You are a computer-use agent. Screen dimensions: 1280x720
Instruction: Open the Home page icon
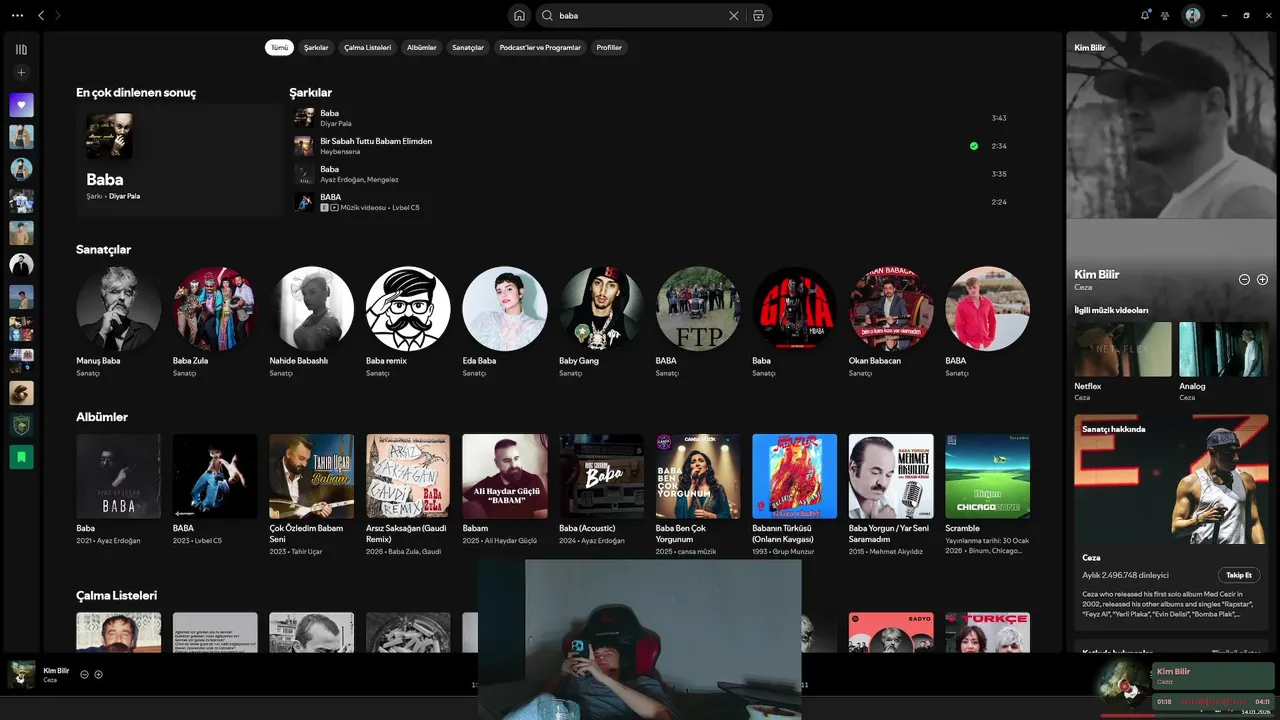coord(519,15)
